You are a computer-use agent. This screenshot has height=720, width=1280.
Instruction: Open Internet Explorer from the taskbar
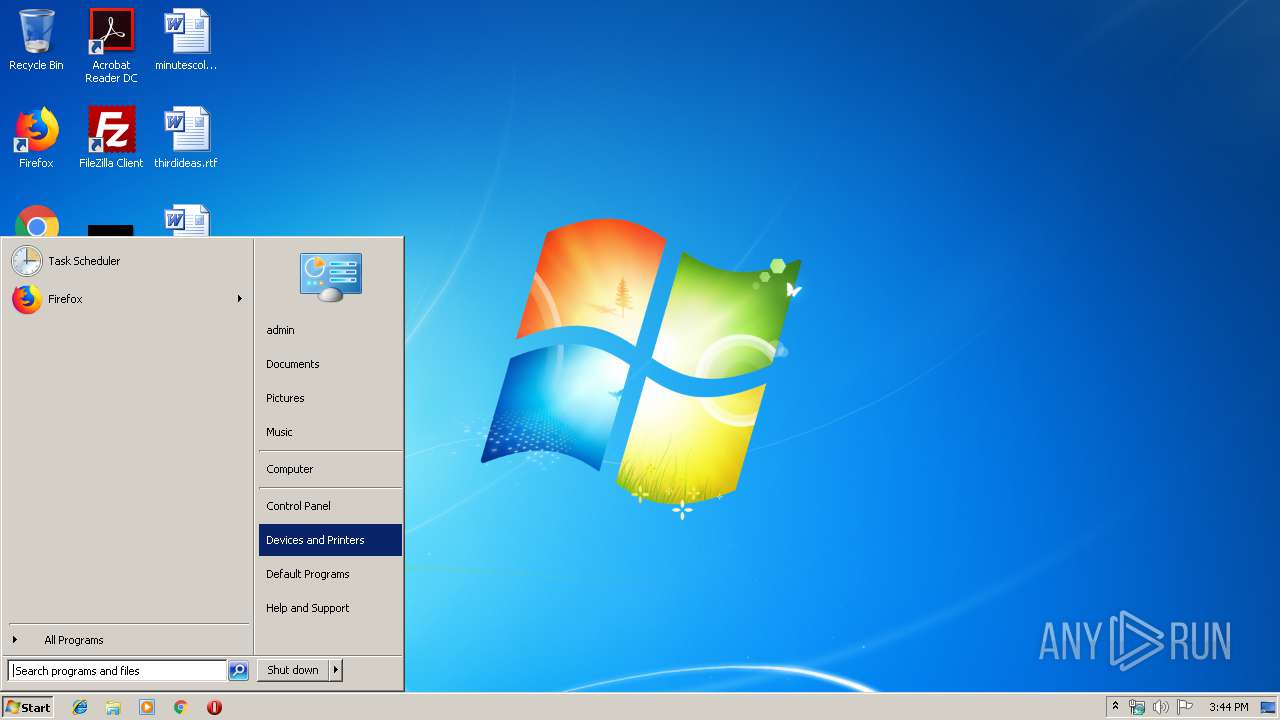(80, 707)
